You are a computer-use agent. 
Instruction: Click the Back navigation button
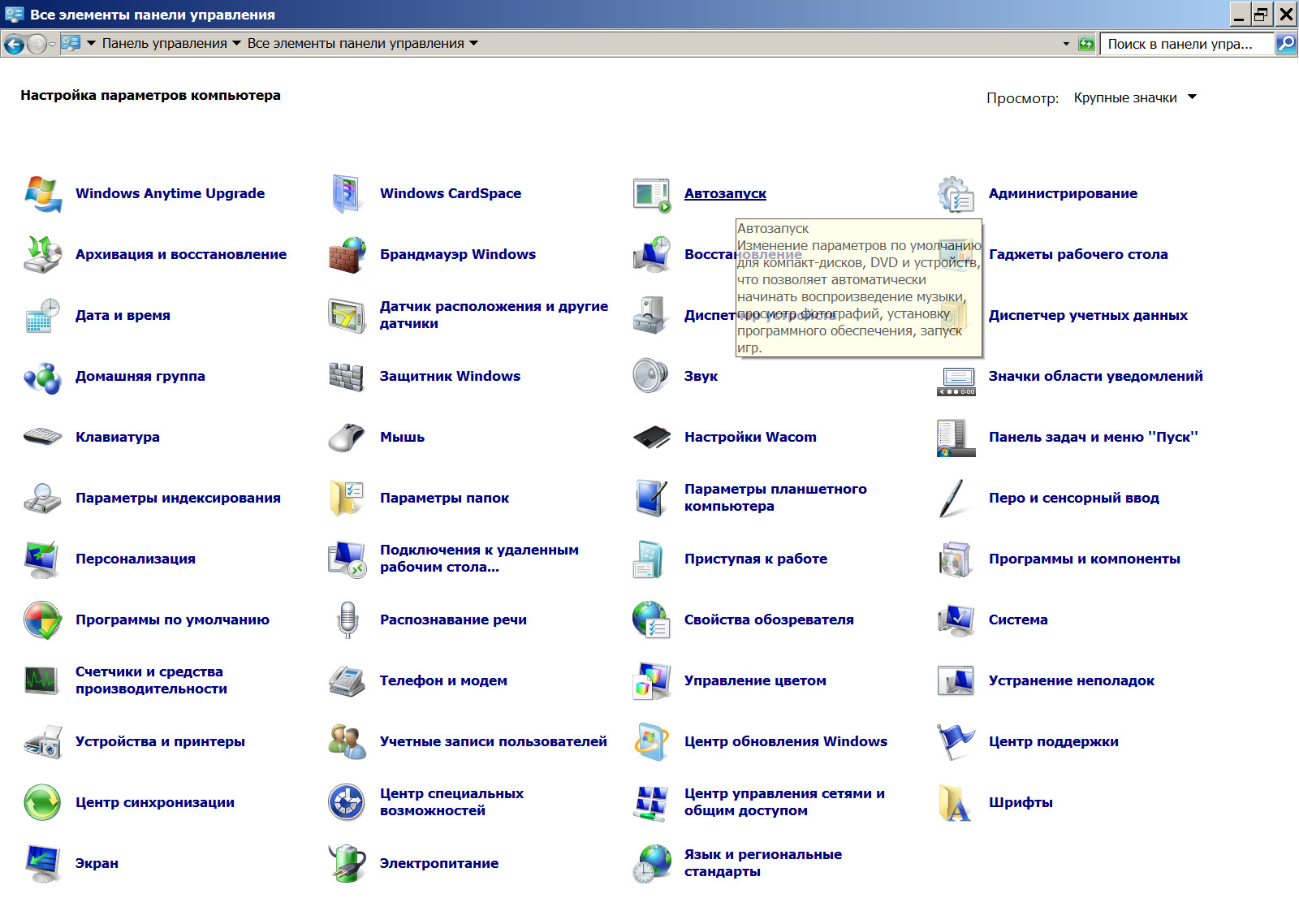pyautogui.click(x=14, y=44)
